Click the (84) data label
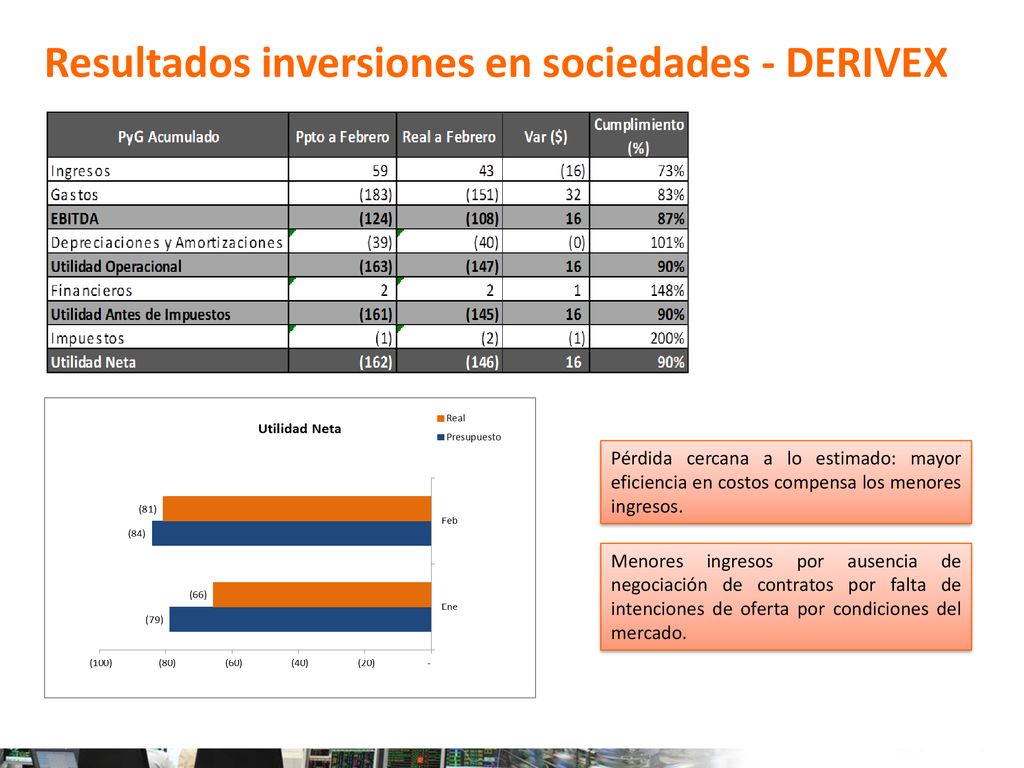 click(x=136, y=534)
